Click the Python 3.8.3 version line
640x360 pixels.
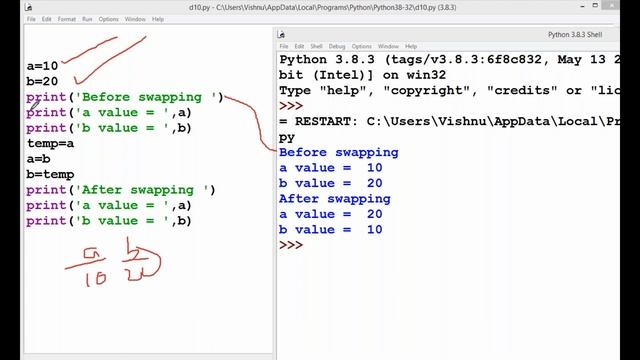pyautogui.click(x=449, y=60)
